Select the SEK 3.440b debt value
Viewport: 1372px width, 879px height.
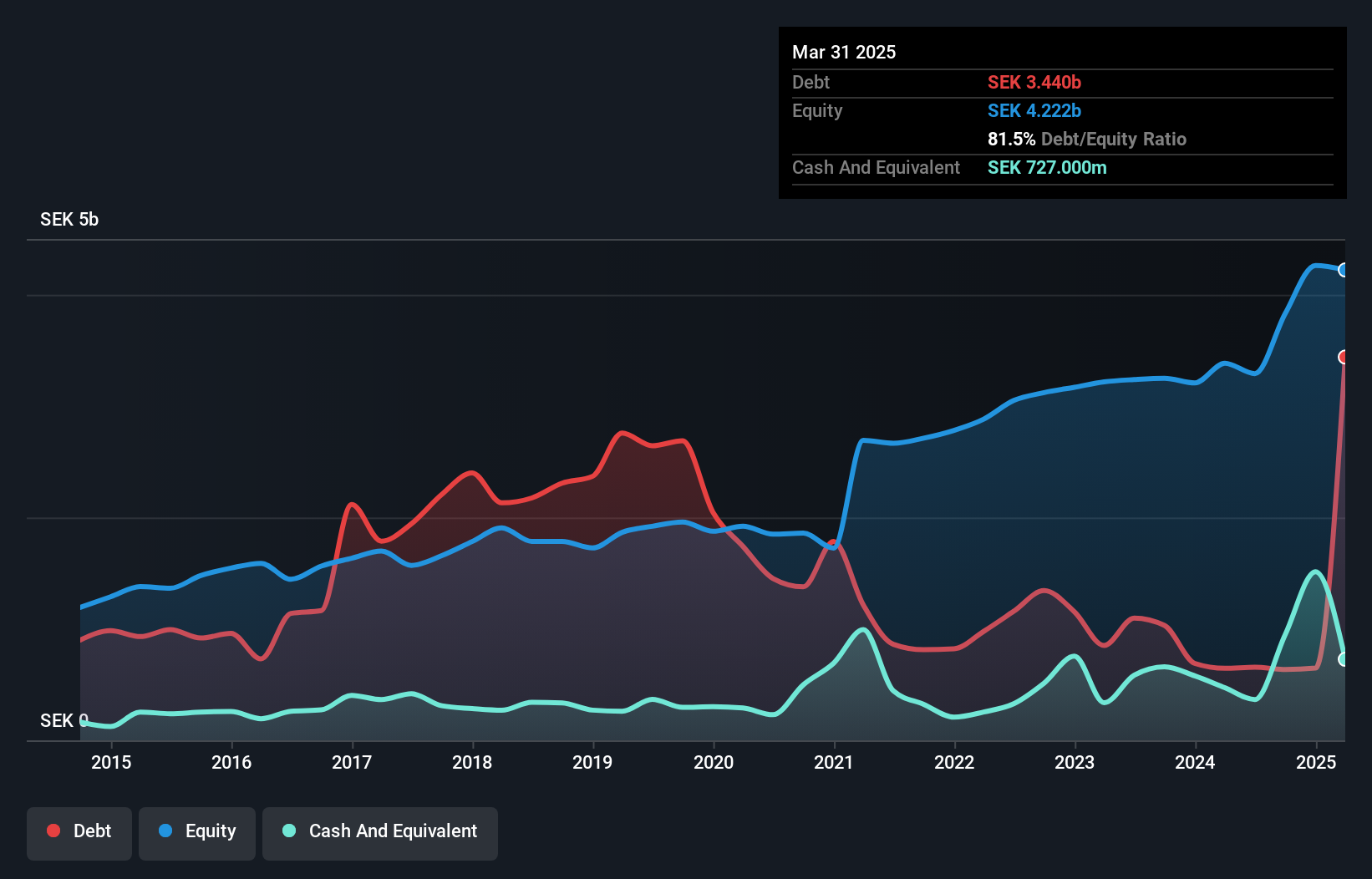[x=1034, y=83]
